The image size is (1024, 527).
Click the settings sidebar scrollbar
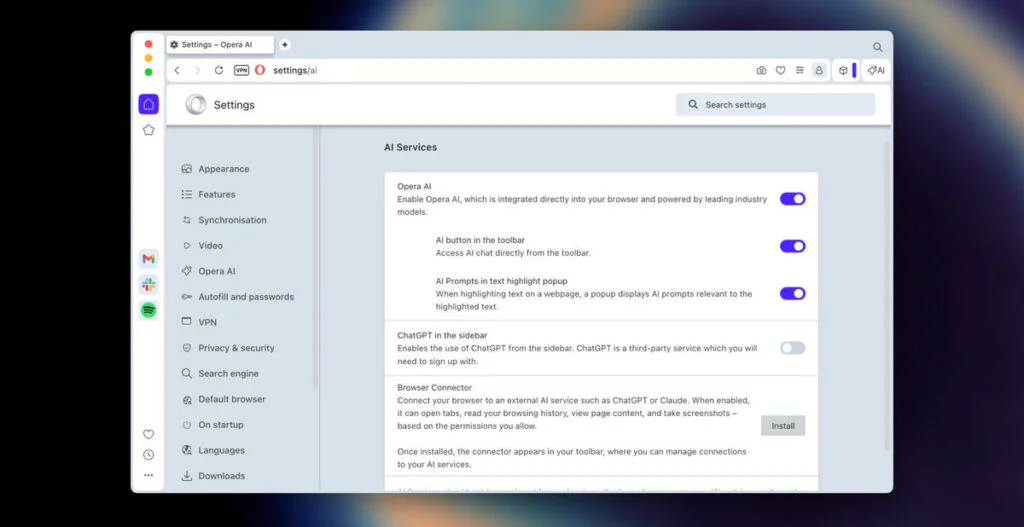[315, 258]
